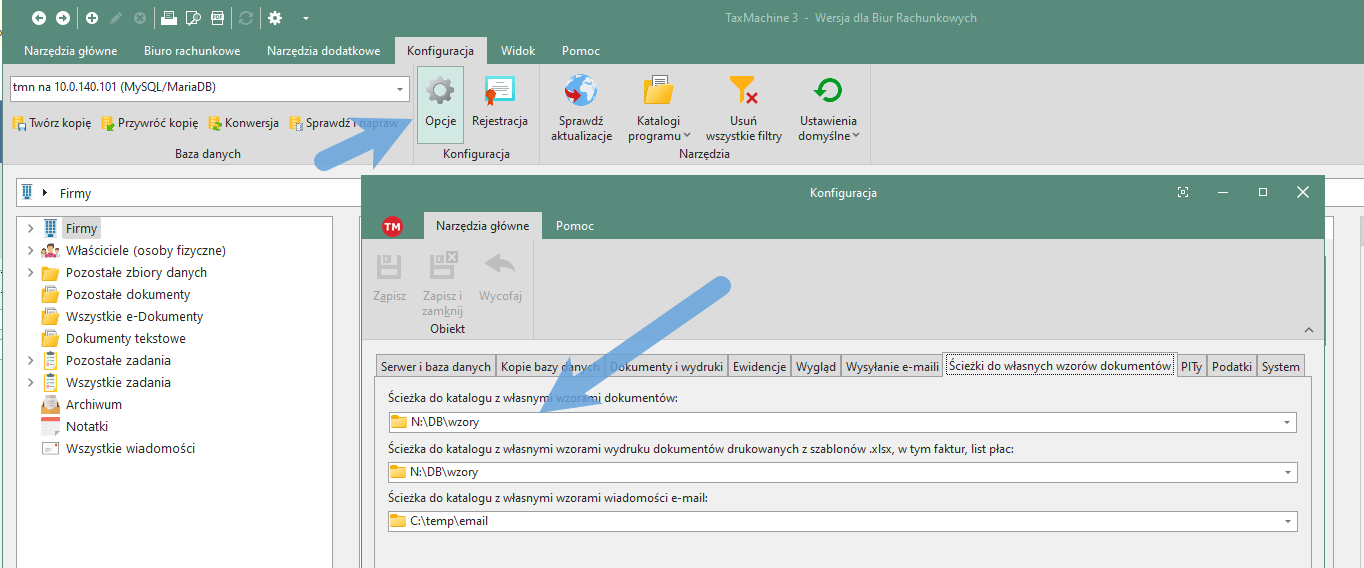Click the Rejestracja certificate icon

(499, 93)
